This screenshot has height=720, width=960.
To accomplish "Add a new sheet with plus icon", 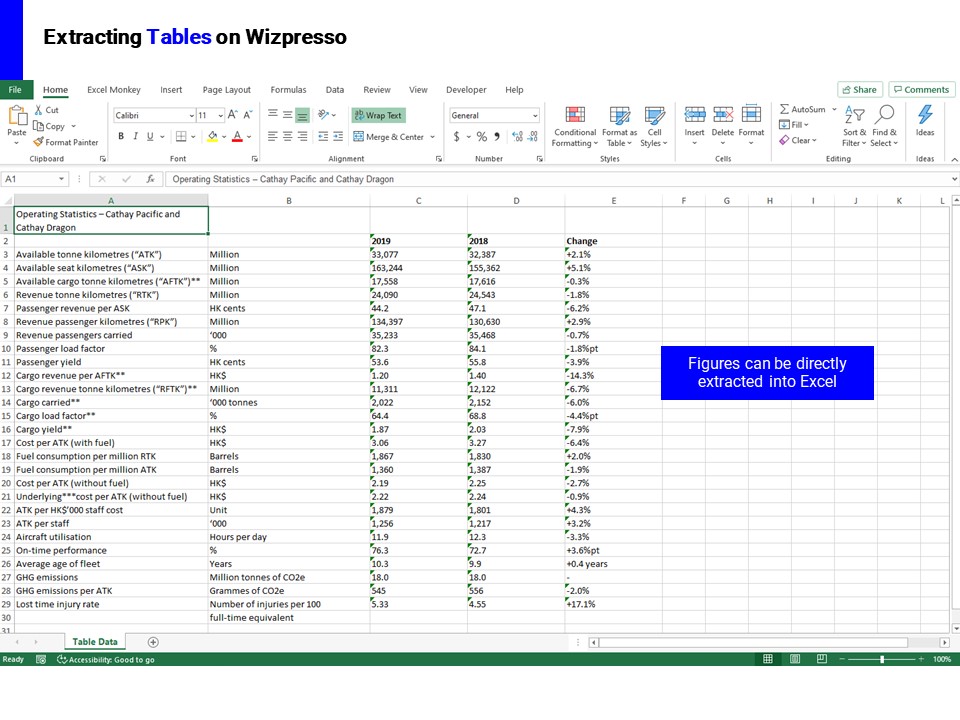I will tap(153, 642).
